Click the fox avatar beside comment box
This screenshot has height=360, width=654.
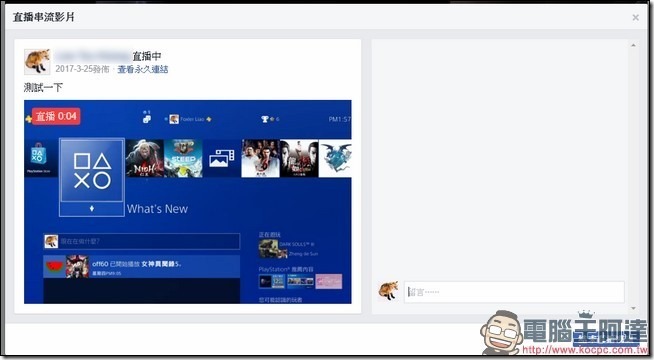(x=388, y=291)
